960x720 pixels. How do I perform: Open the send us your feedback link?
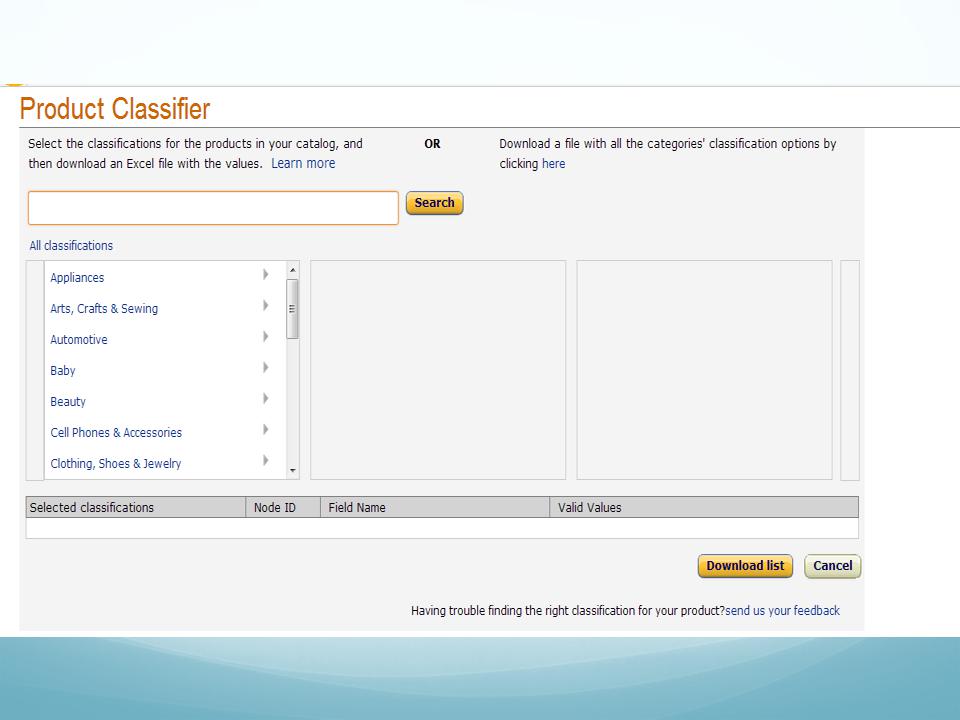pyautogui.click(x=782, y=610)
